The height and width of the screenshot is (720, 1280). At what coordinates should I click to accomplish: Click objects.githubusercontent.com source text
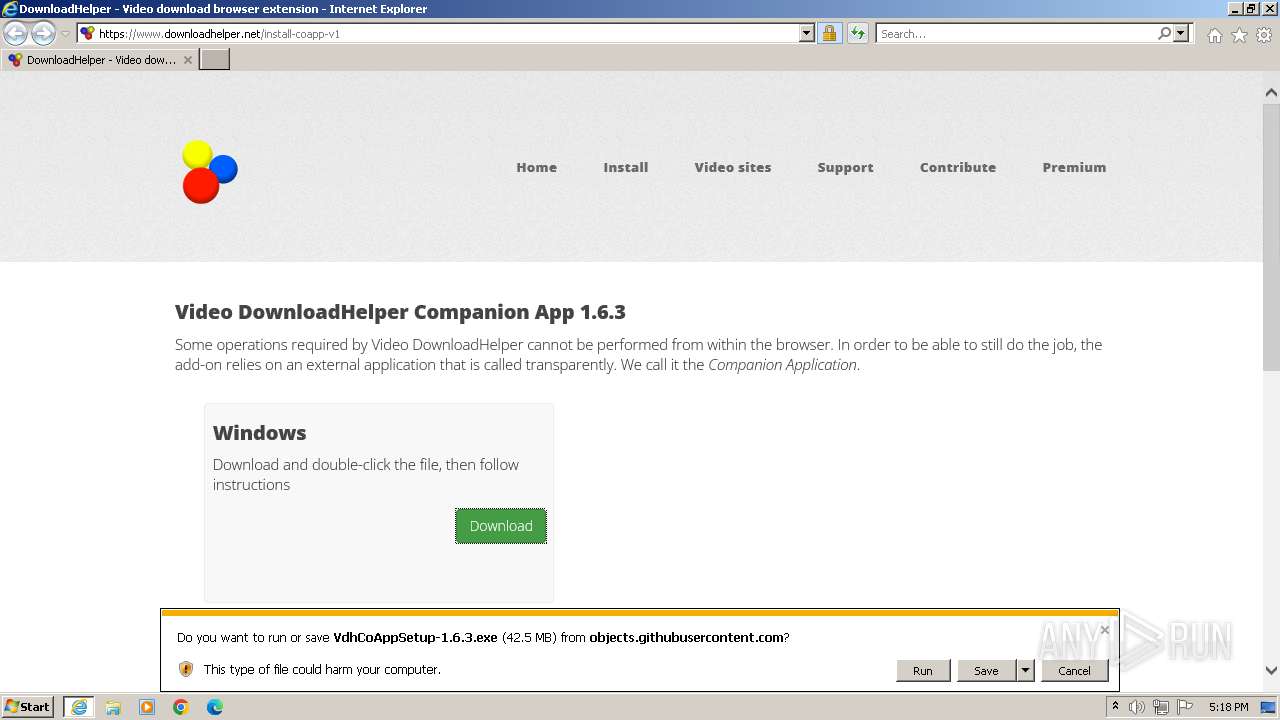tap(686, 637)
